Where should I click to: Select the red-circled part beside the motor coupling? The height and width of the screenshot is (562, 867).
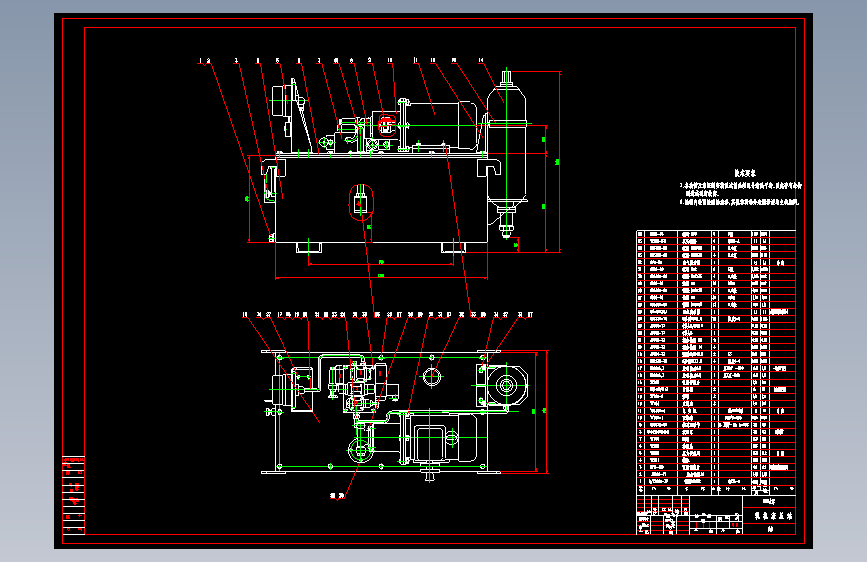pyautogui.click(x=387, y=124)
